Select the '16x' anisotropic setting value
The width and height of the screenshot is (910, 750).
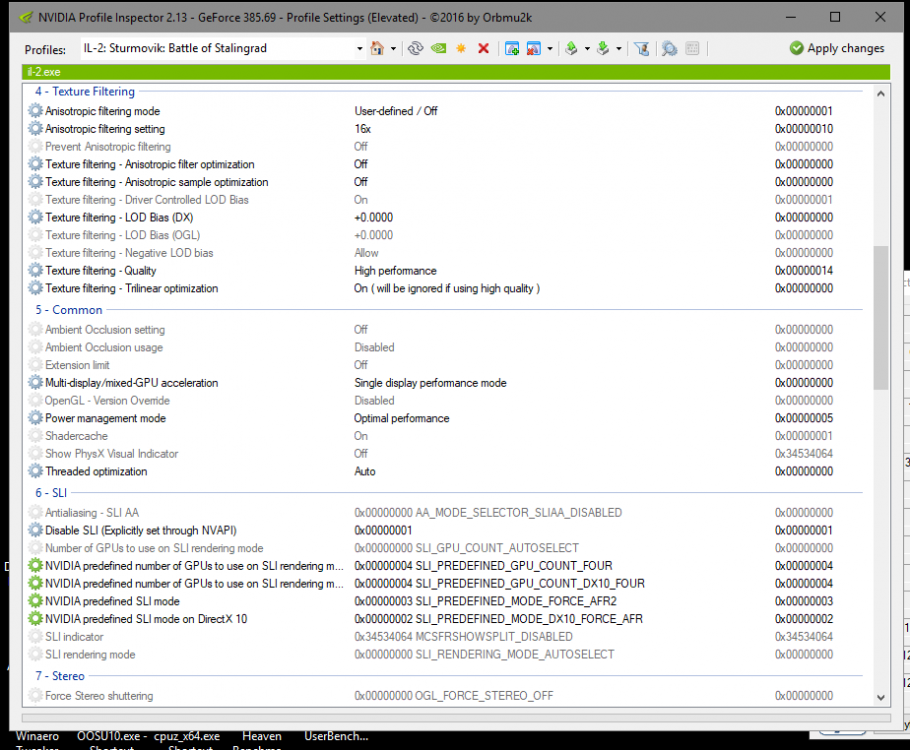pyautogui.click(x=363, y=129)
